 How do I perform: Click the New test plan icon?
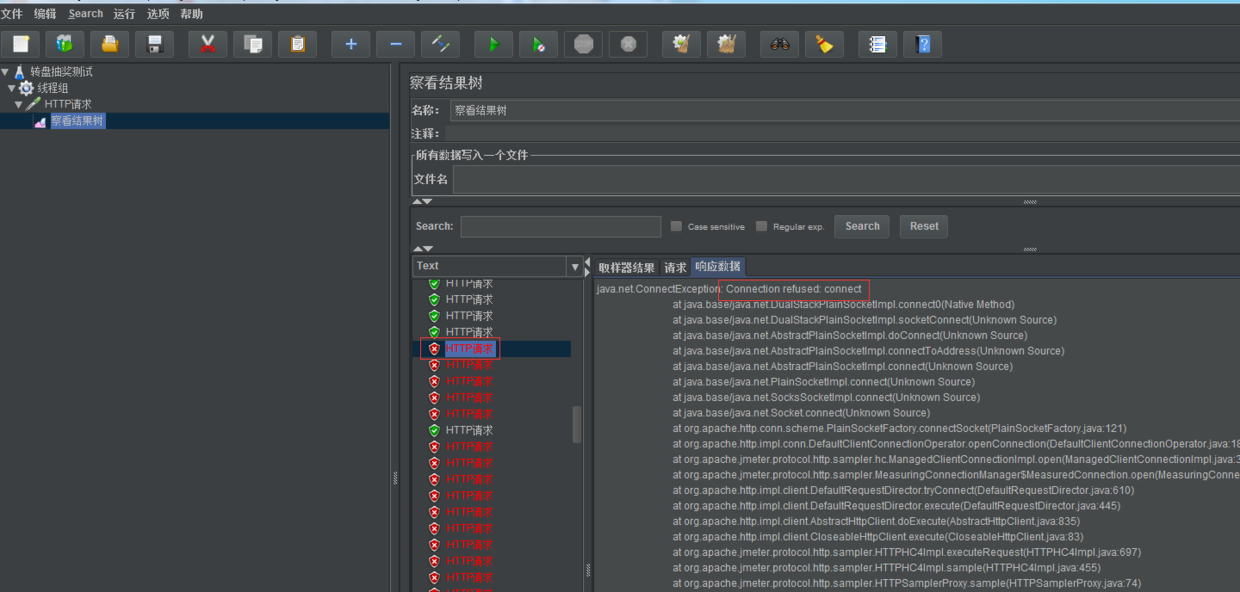click(x=20, y=44)
